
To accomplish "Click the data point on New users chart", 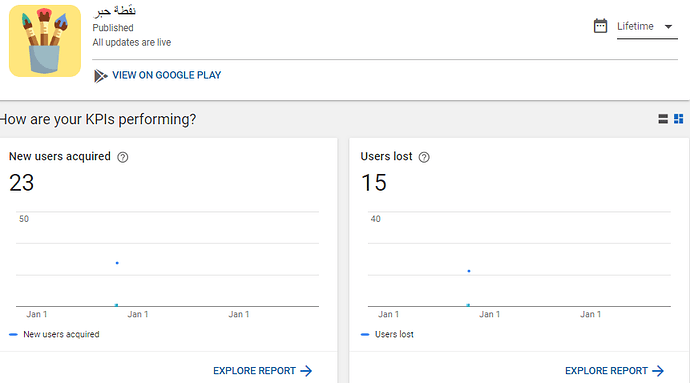I will [117, 263].
